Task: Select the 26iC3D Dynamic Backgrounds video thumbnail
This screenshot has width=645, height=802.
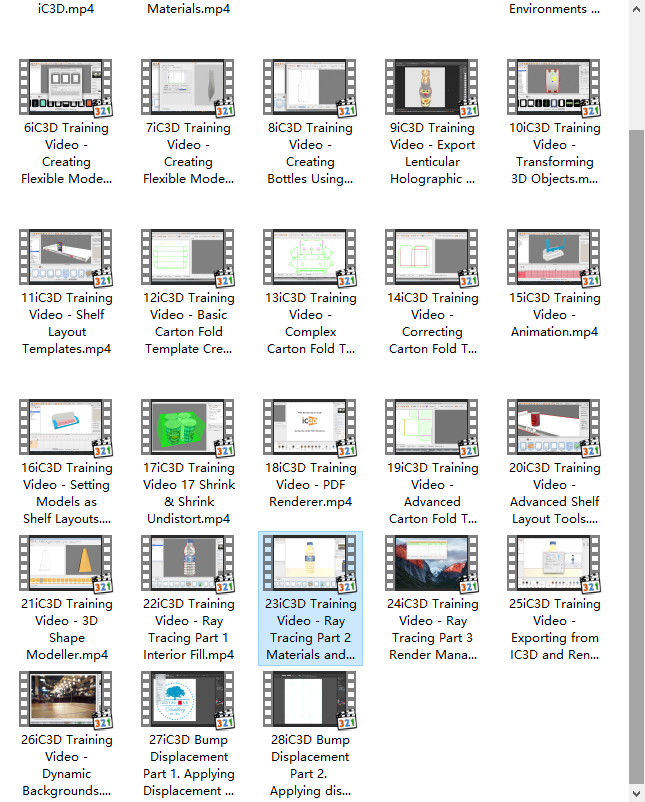Action: 66,701
